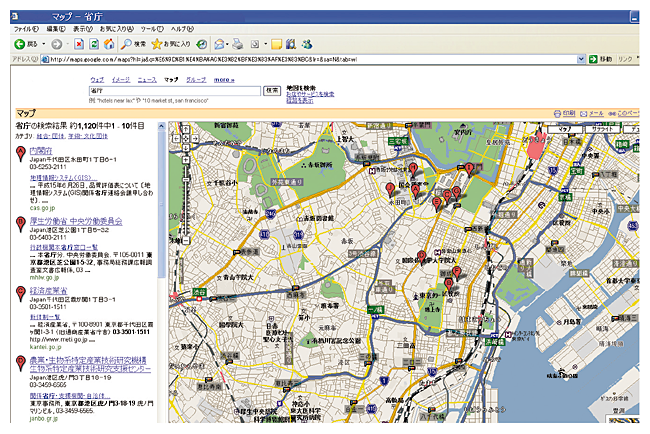The image size is (650, 434).
Task: Click the Research book toolbar icon
Action: pyautogui.click(x=291, y=44)
